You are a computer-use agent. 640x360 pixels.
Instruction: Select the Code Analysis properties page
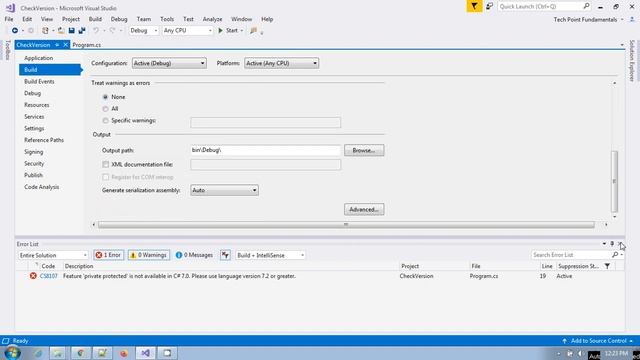point(42,187)
